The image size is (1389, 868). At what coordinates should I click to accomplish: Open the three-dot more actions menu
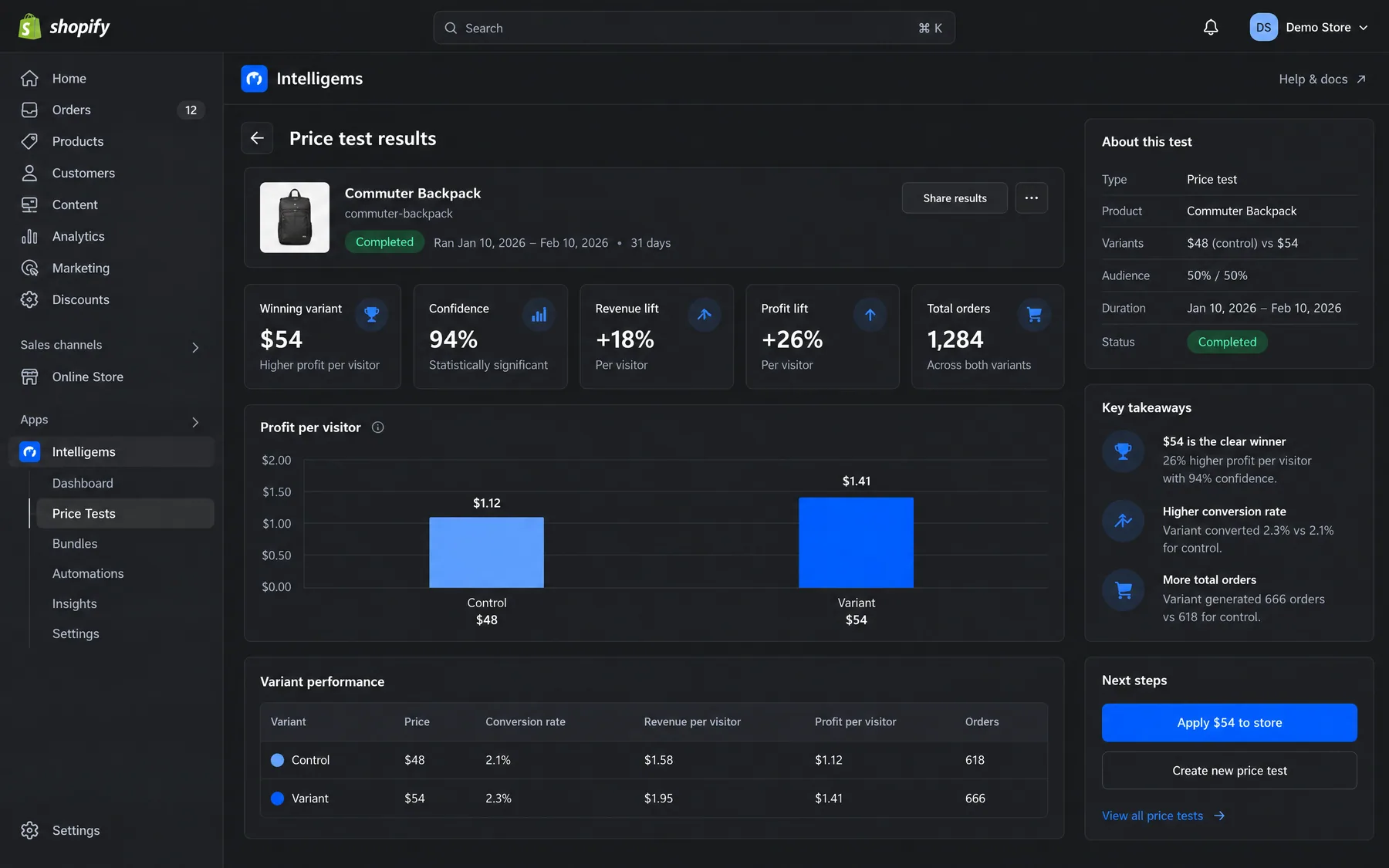pyautogui.click(x=1031, y=198)
